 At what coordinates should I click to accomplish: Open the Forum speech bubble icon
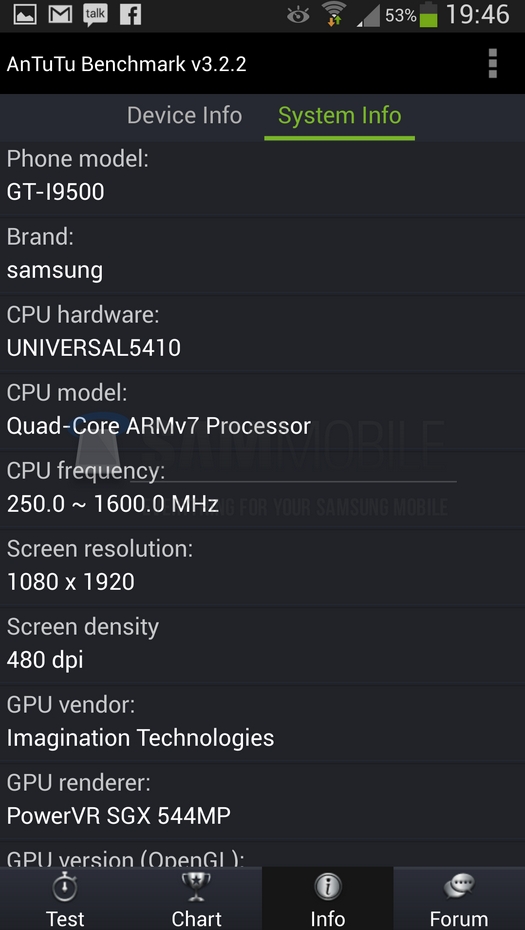coord(459,887)
